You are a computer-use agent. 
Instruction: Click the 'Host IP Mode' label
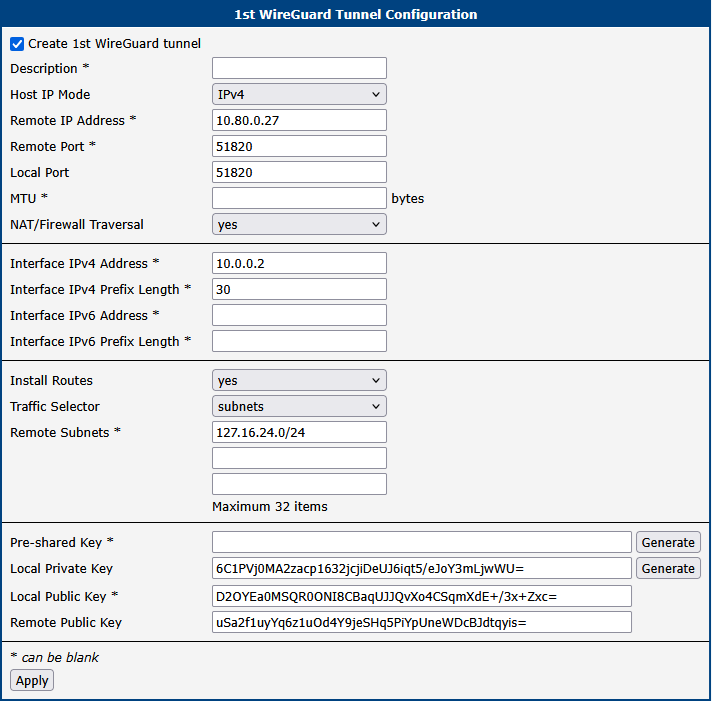tap(50, 94)
